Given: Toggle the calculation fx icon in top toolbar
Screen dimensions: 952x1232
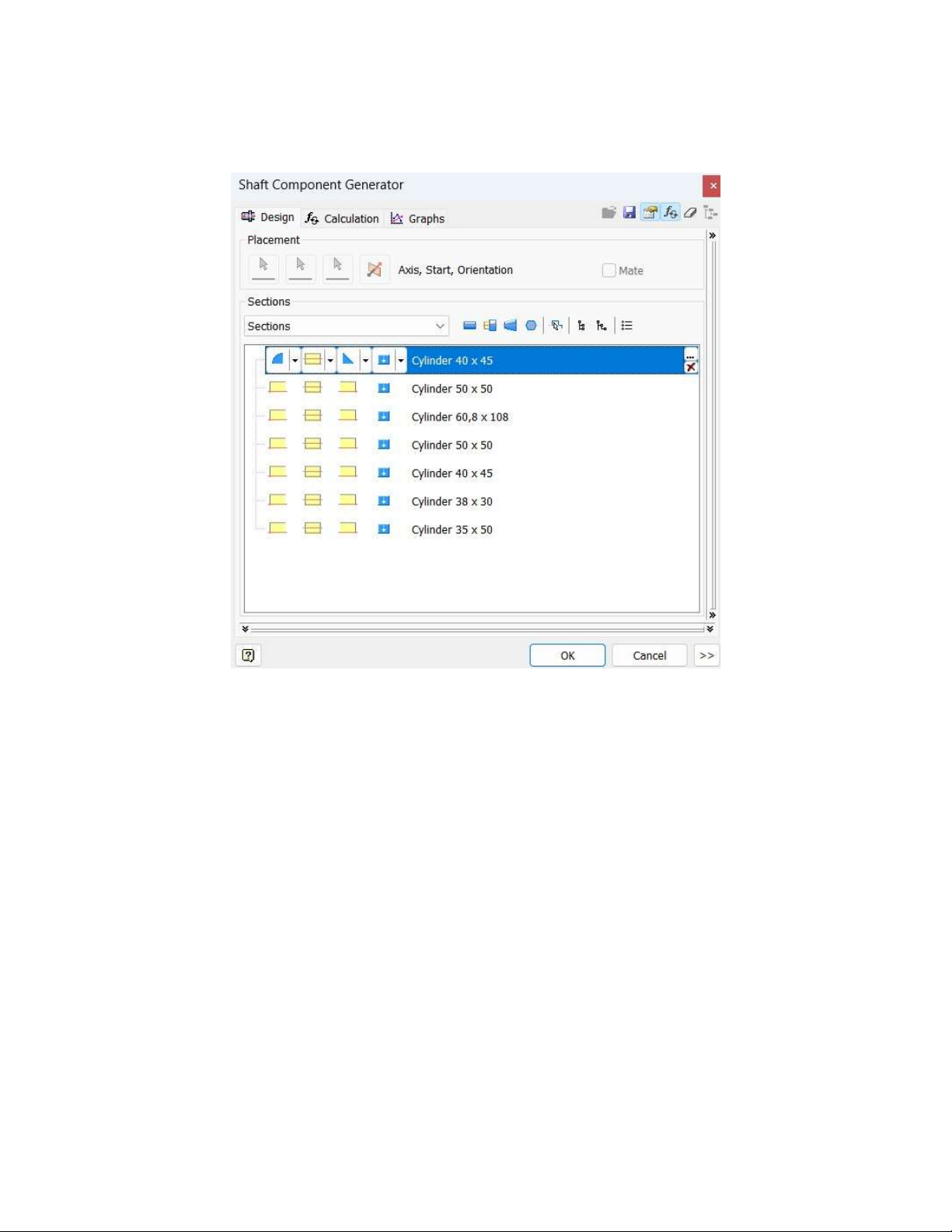Looking at the screenshot, I should [x=670, y=212].
